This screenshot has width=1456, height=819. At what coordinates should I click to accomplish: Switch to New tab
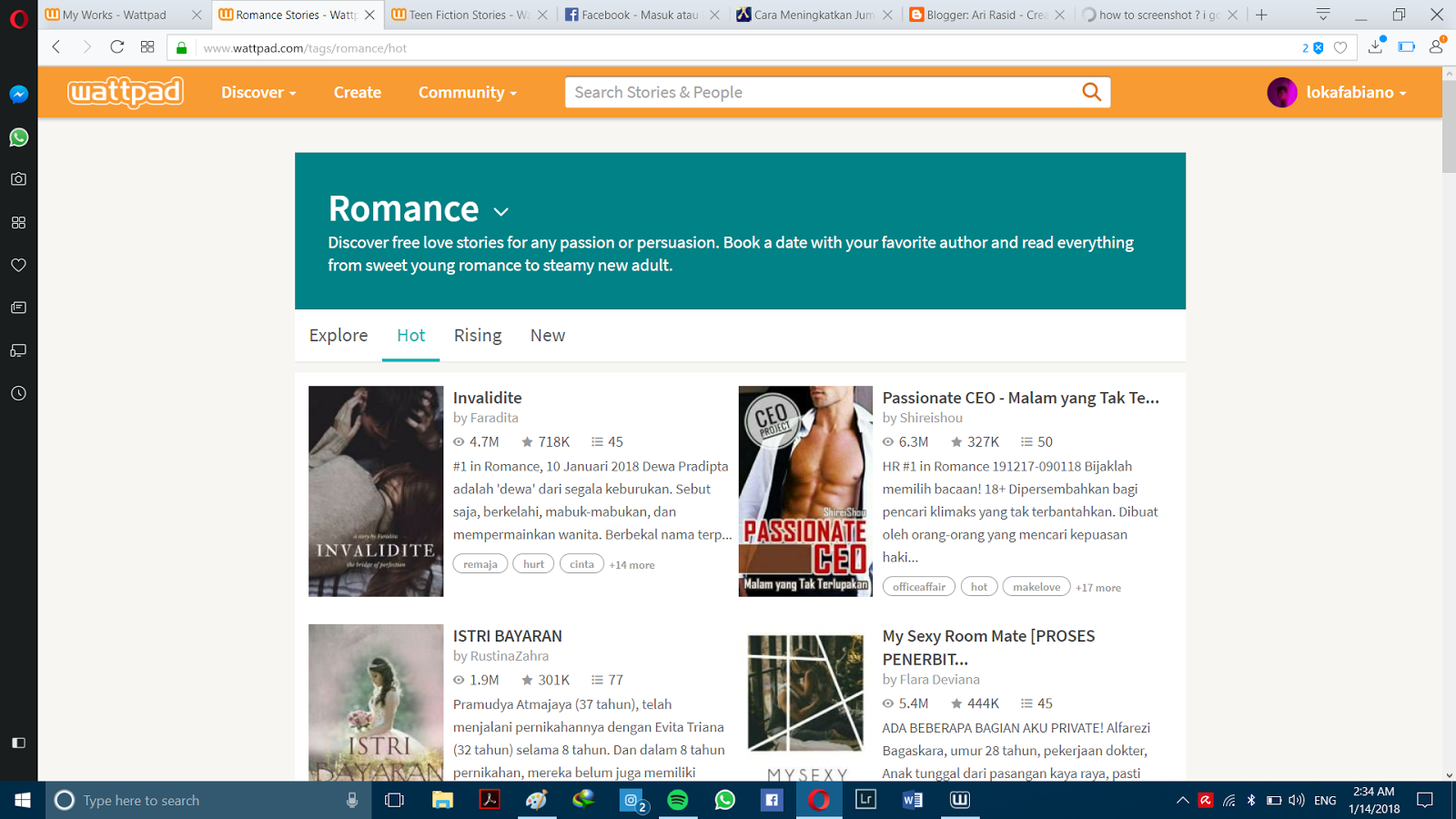tap(548, 335)
